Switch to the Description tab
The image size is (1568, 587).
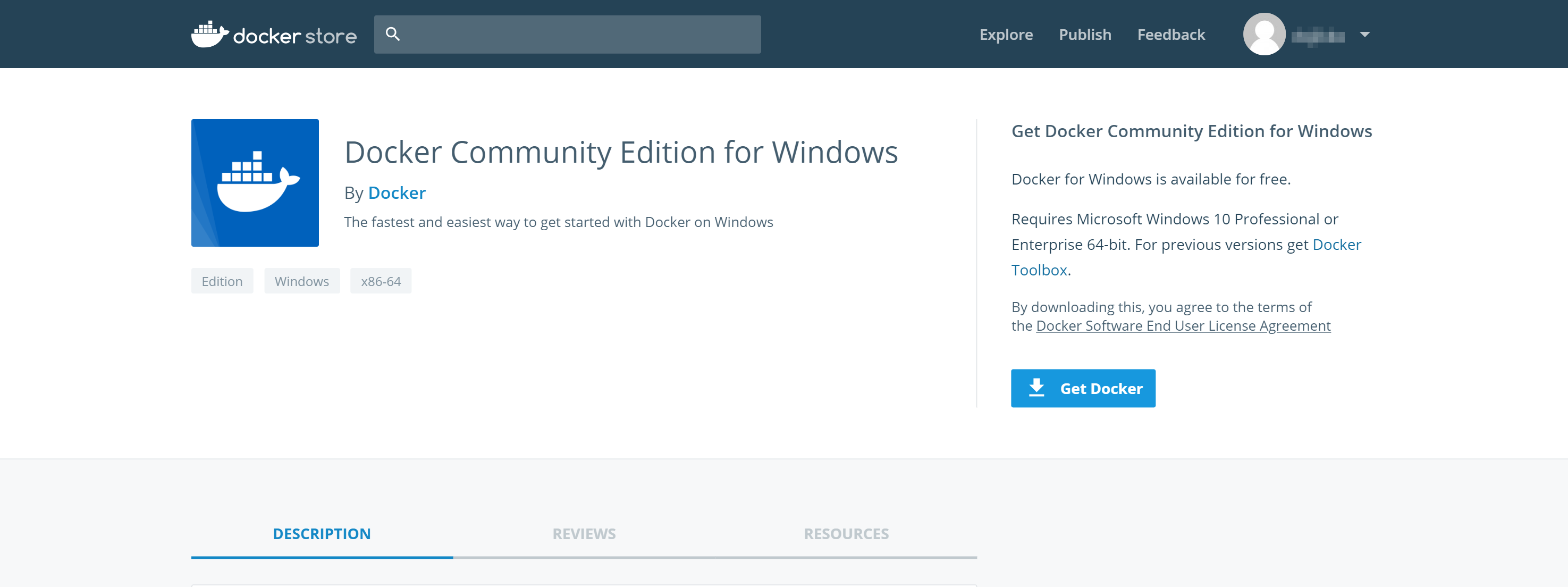pyautogui.click(x=322, y=534)
